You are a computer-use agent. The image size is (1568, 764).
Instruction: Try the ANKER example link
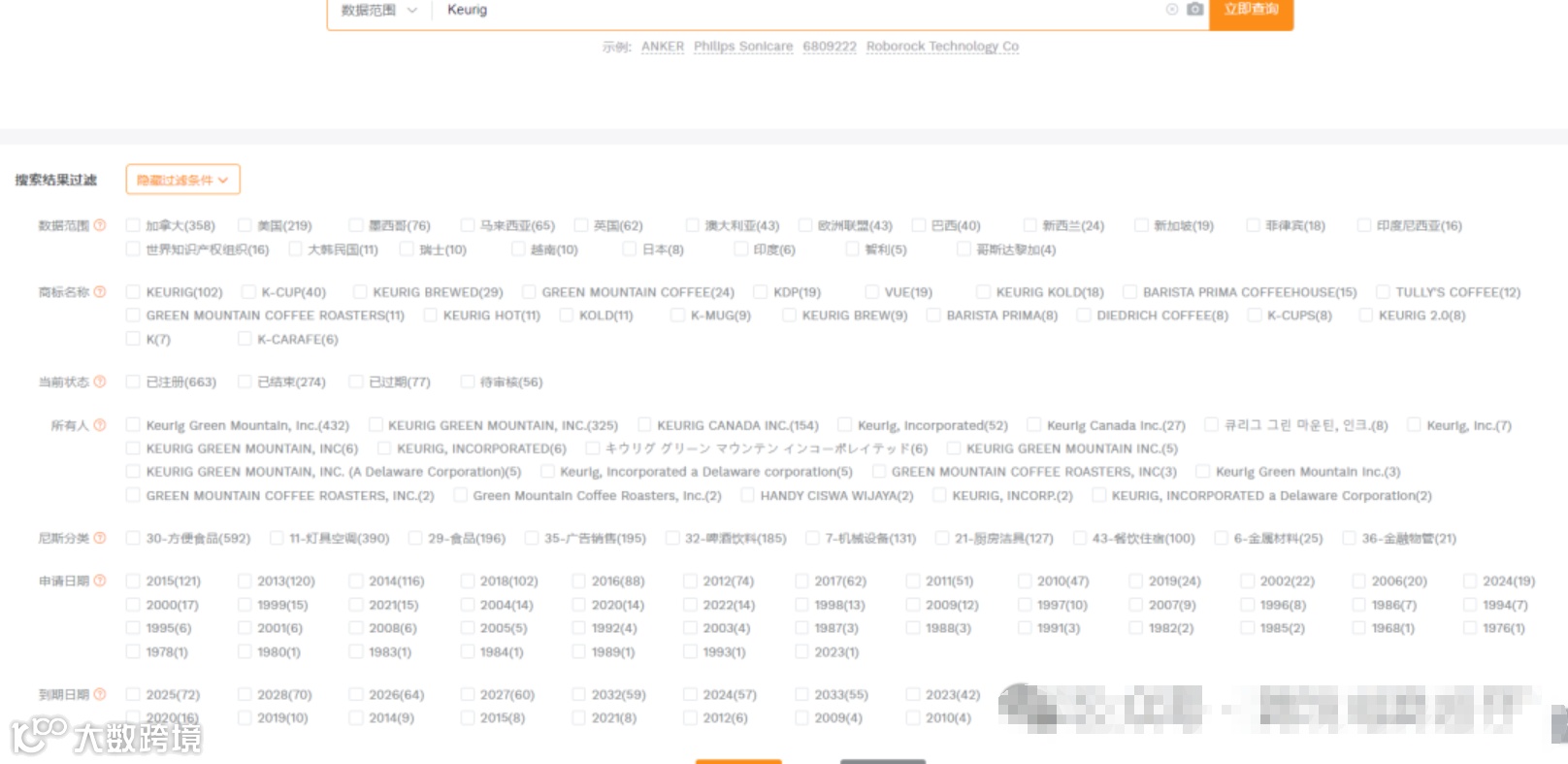tap(663, 47)
